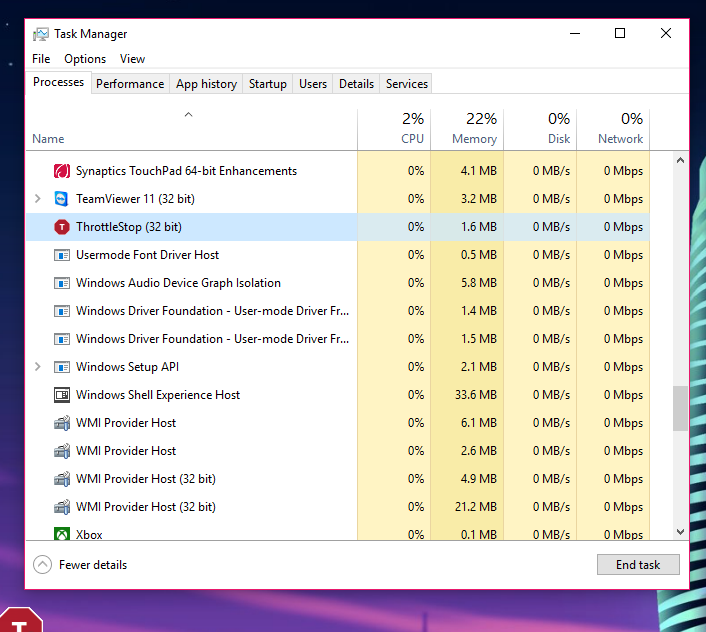Click the icon of WMI Provider Host (32 bit) using 21.2 MB
Image resolution: width=706 pixels, height=632 pixels.
coord(62,507)
